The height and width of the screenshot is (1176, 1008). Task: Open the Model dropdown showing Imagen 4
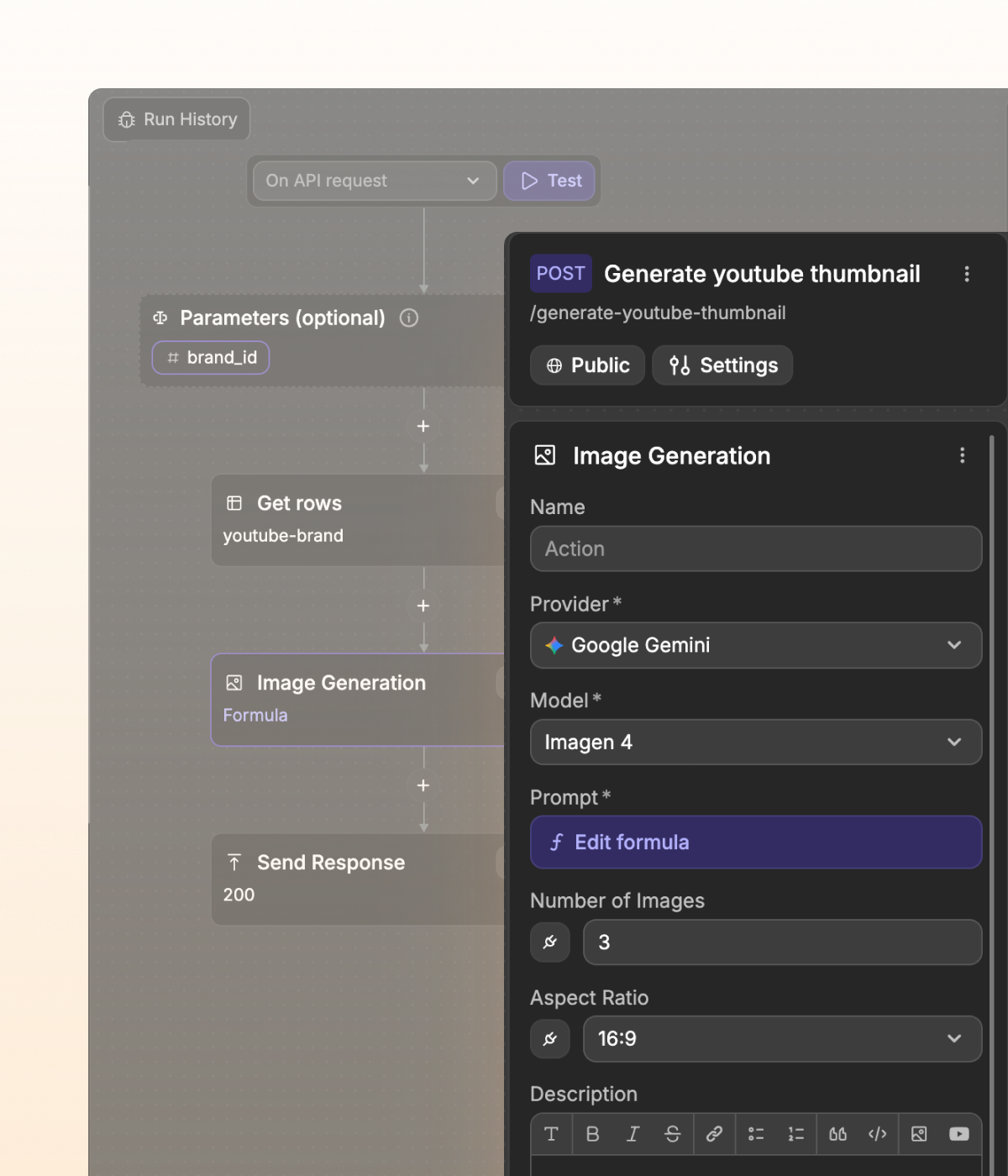tap(756, 742)
